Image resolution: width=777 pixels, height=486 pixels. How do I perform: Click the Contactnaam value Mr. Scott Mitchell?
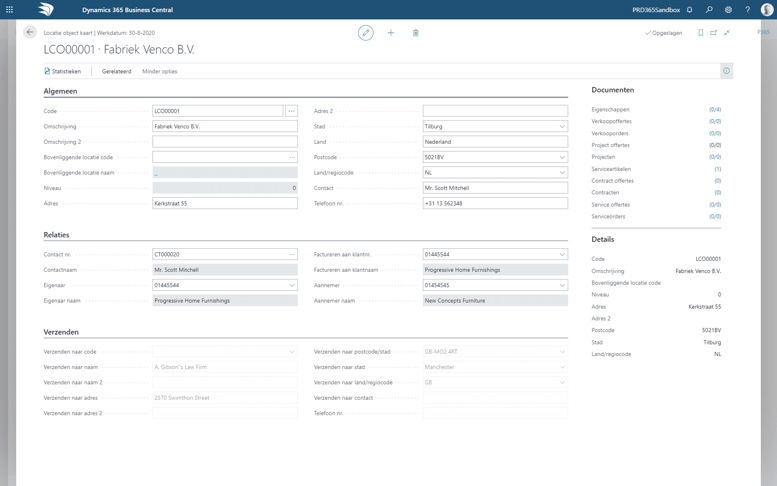coord(225,270)
